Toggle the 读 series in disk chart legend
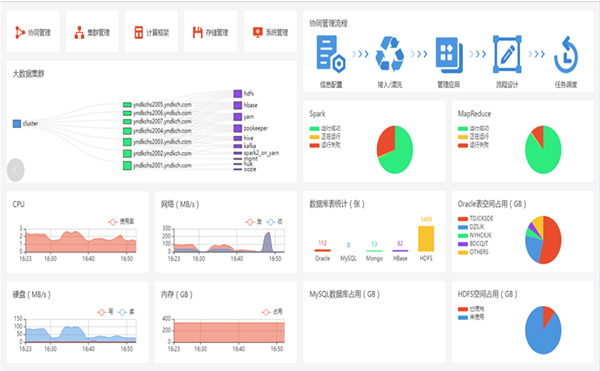Image resolution: width=600 pixels, height=371 pixels. pyautogui.click(x=126, y=312)
